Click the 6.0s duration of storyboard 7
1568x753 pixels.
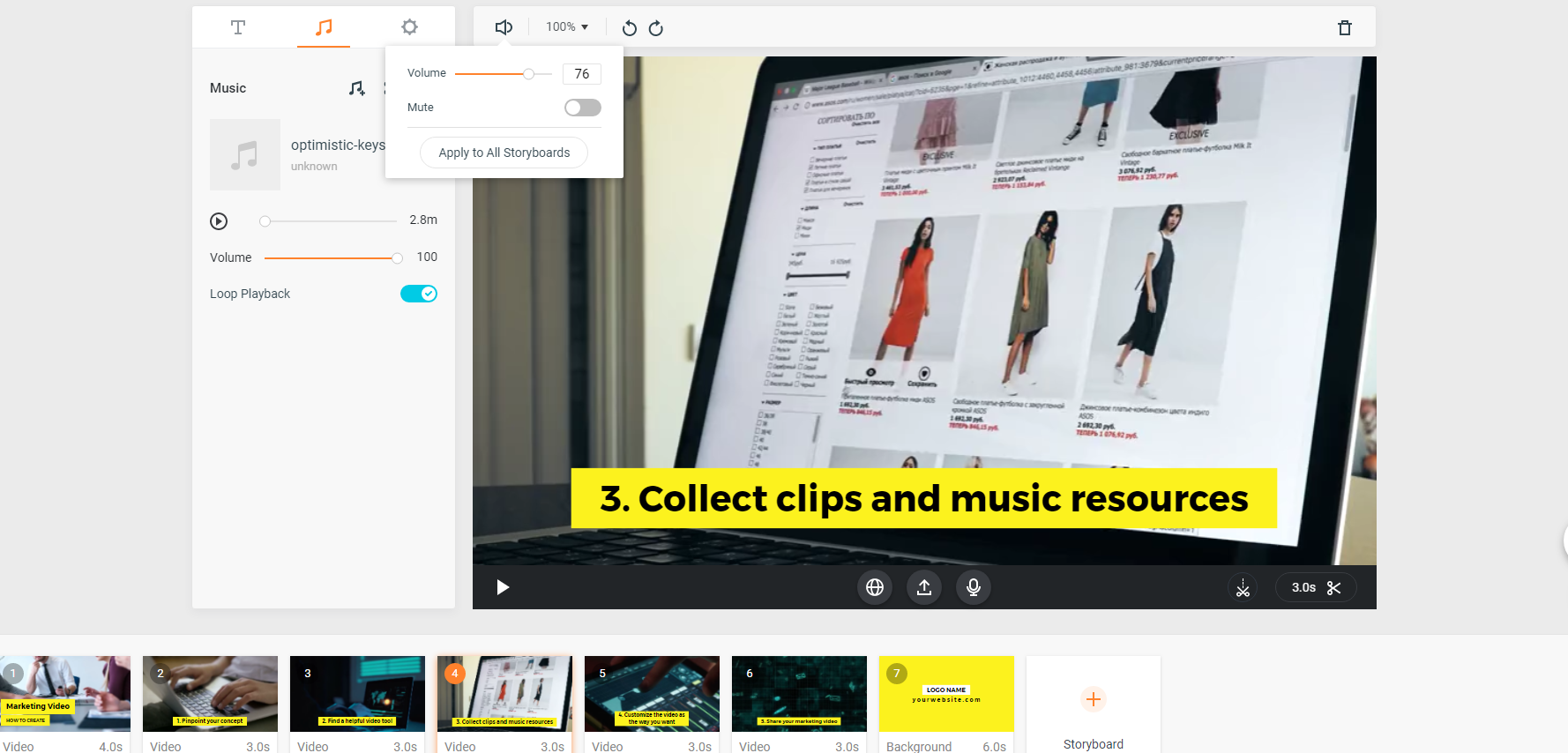[x=994, y=747]
